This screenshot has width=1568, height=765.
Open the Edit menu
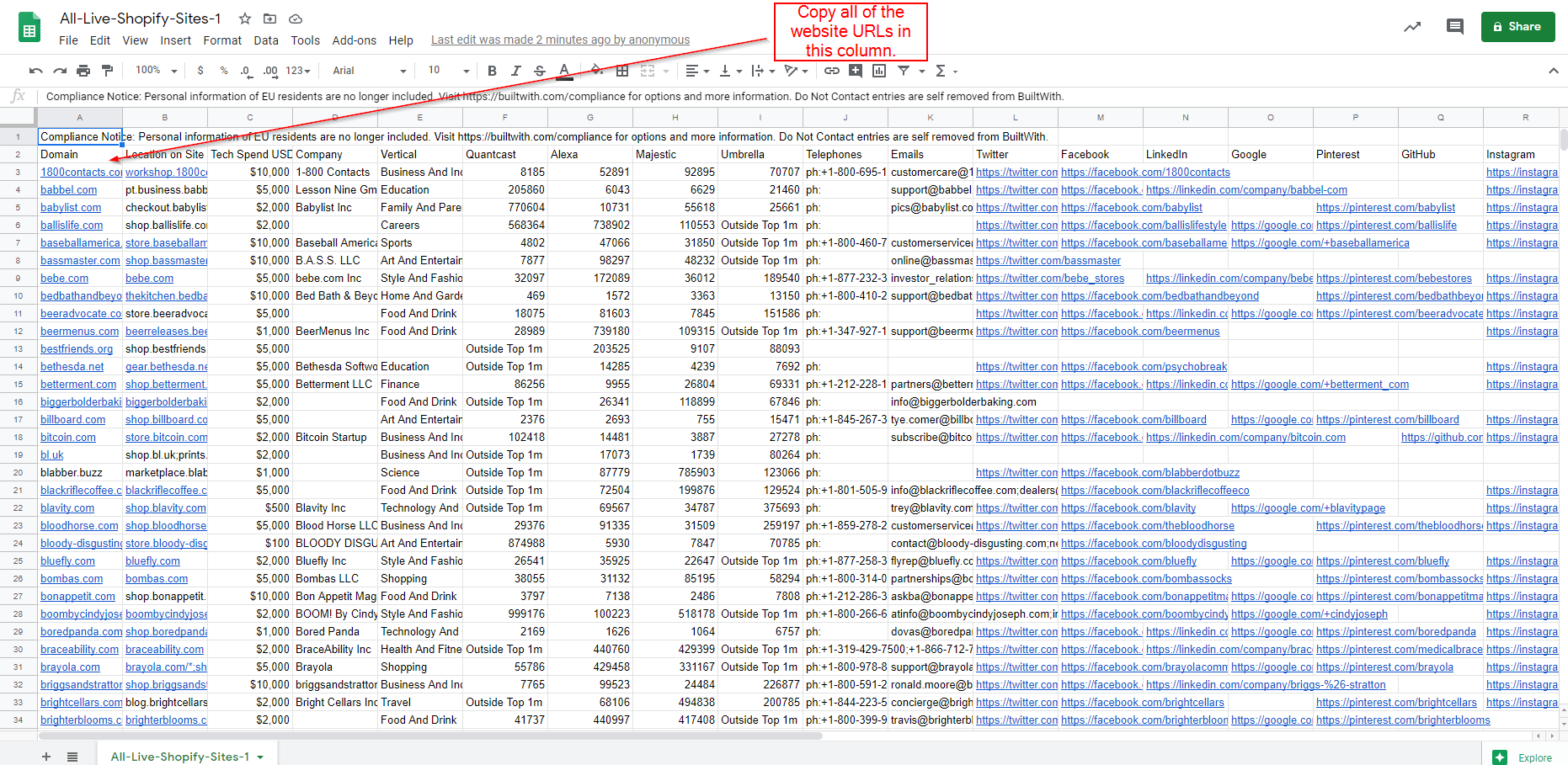(100, 40)
